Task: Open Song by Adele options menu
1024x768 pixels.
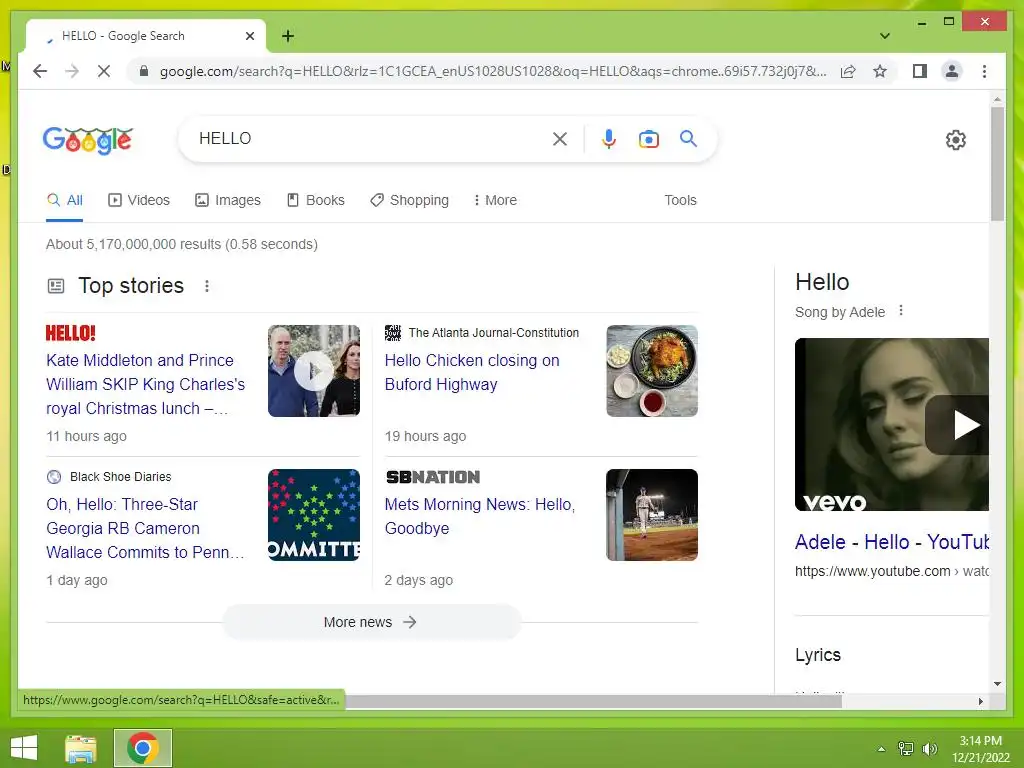Action: 901,311
